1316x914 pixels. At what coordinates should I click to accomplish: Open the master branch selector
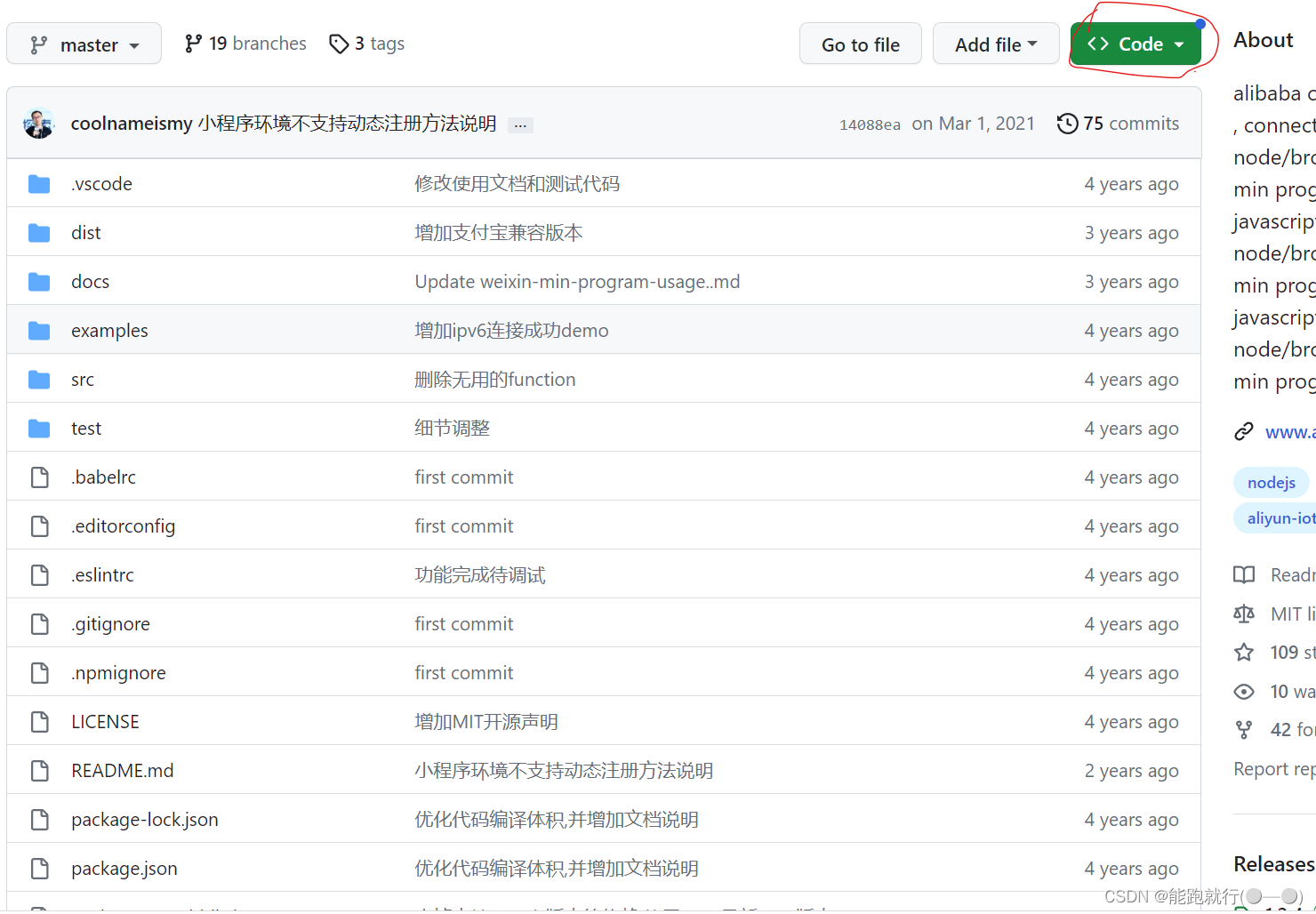[84, 44]
